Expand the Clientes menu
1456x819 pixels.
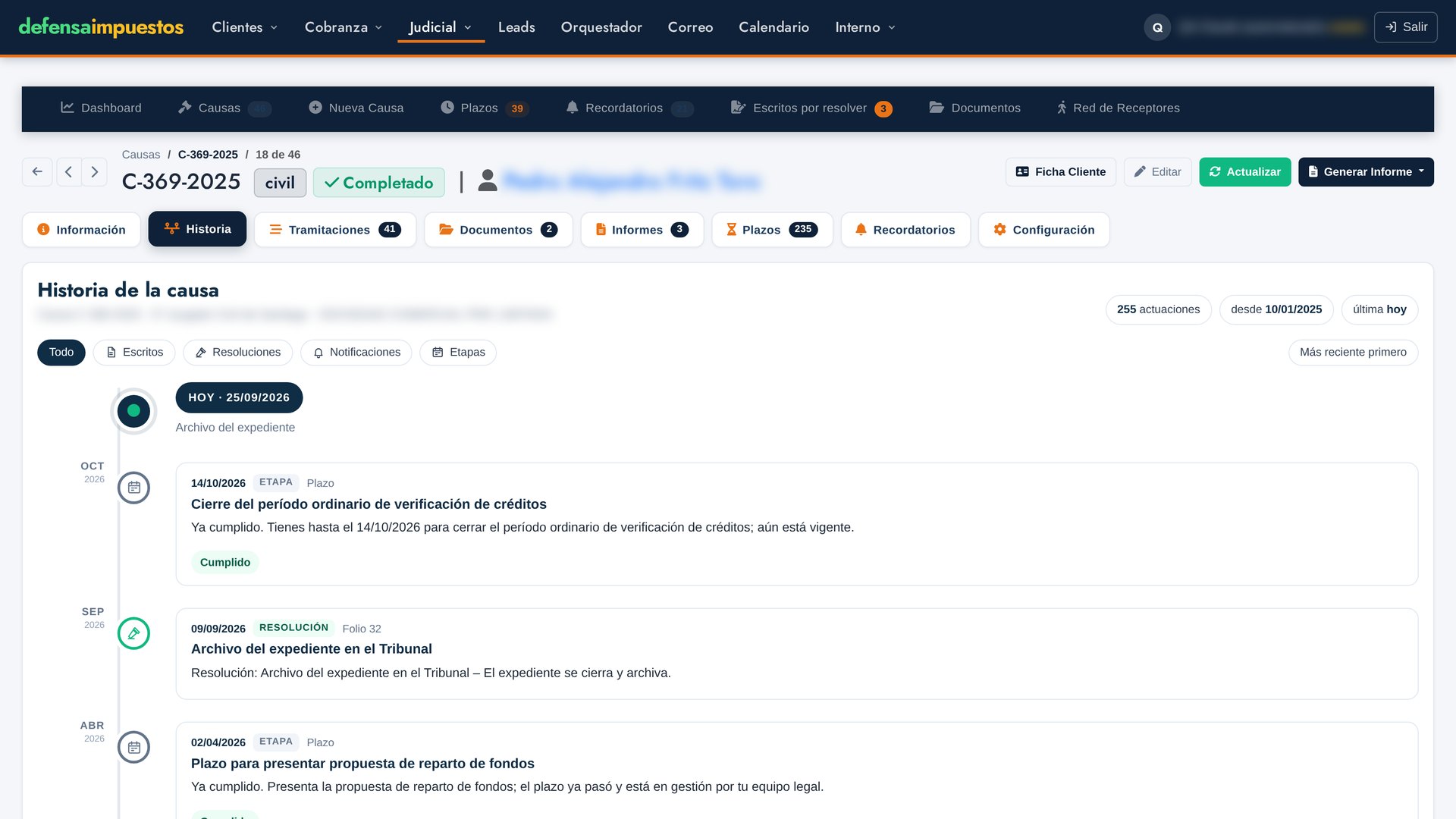coord(245,27)
